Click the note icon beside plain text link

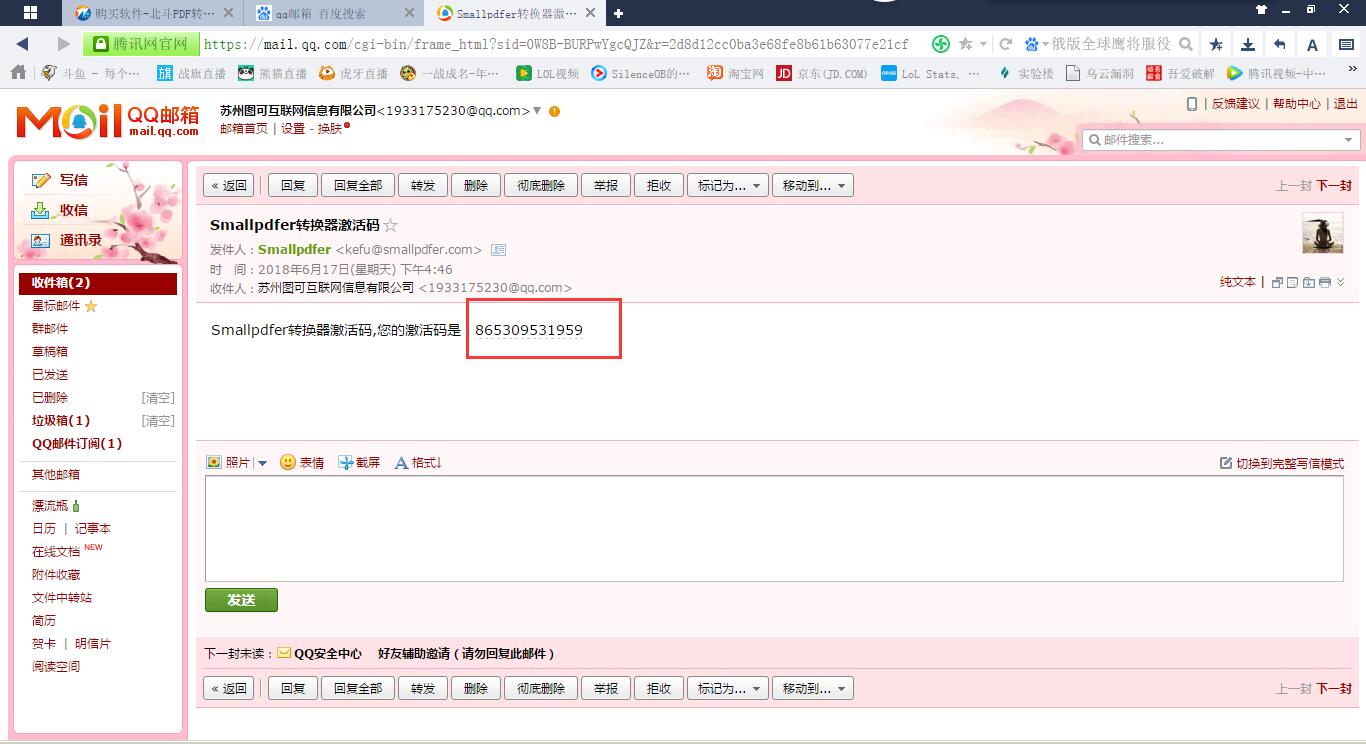1293,283
